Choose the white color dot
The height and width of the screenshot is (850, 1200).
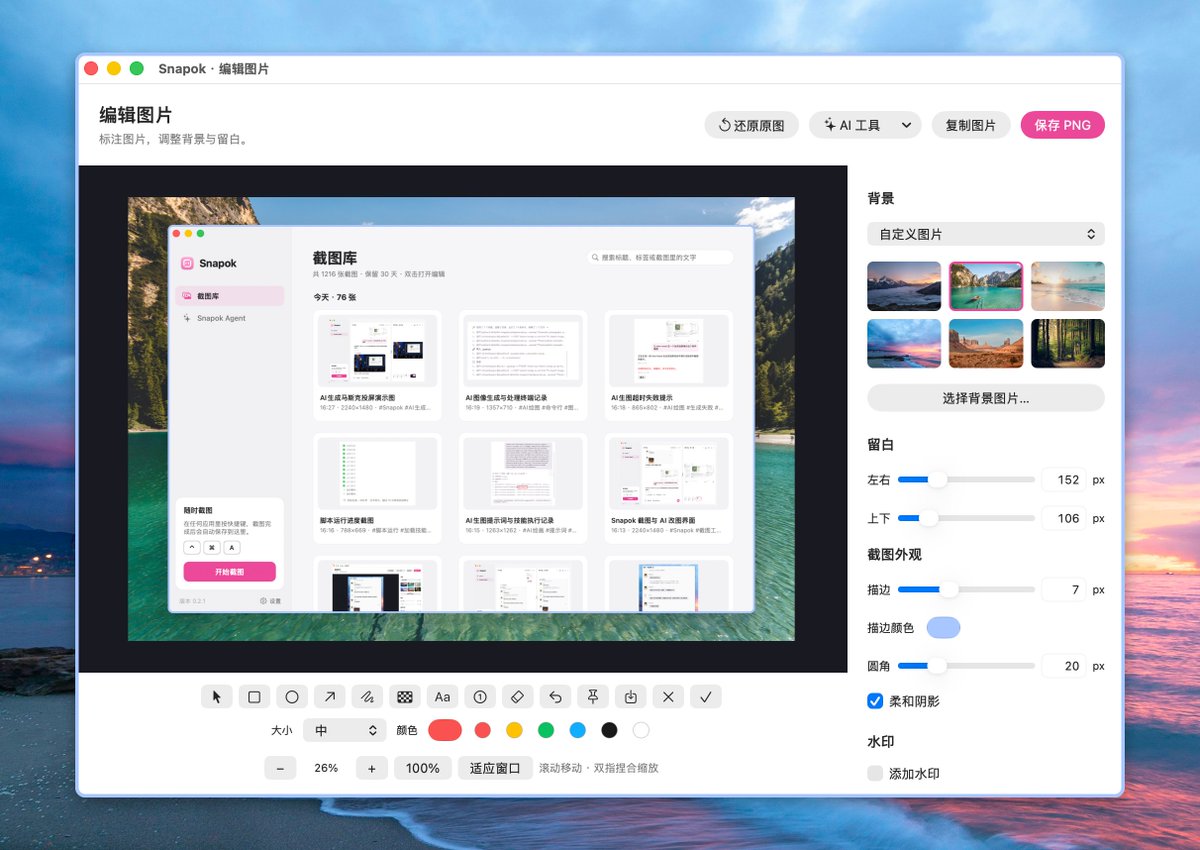coord(641,730)
